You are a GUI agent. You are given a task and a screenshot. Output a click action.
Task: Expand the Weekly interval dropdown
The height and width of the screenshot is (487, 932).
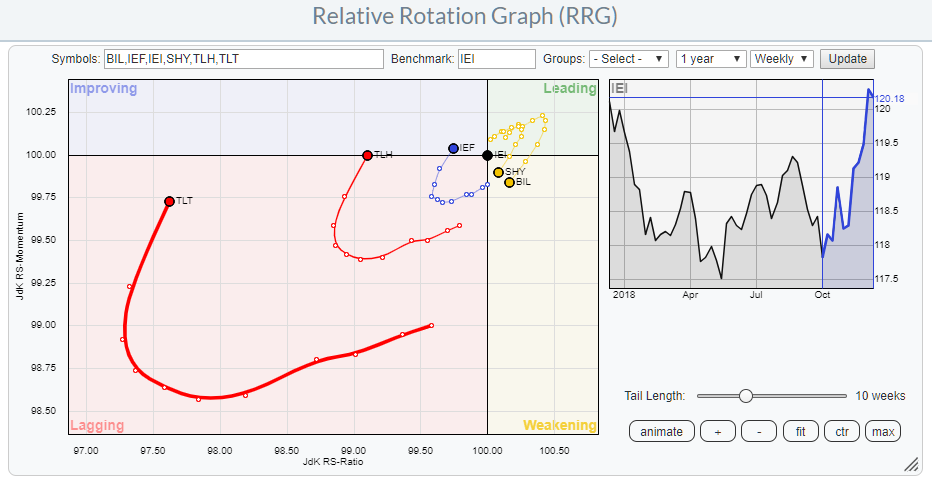[782, 59]
